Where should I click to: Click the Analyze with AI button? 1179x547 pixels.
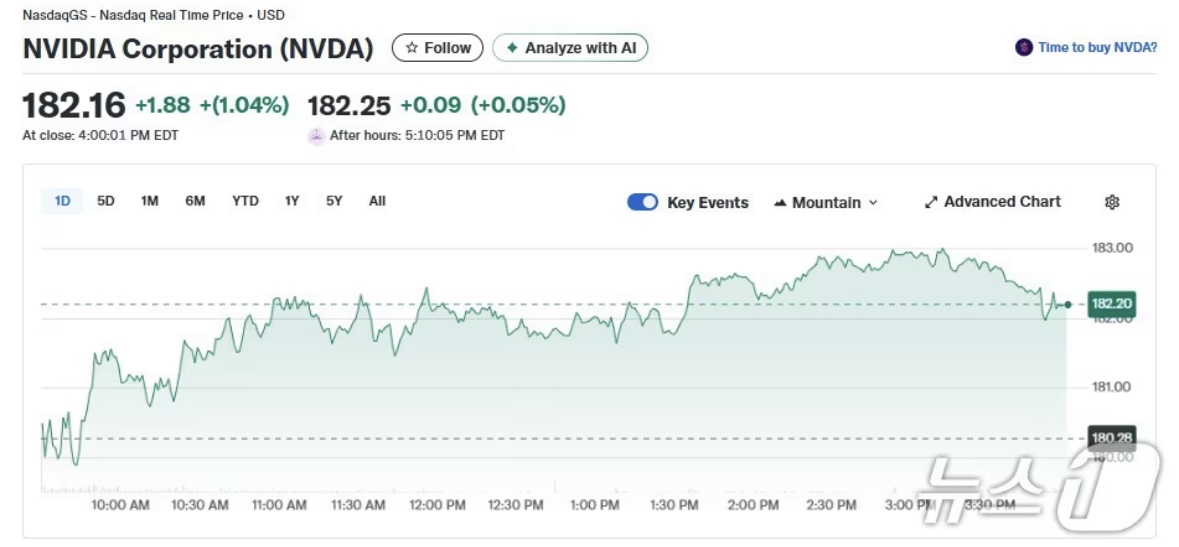coord(570,48)
